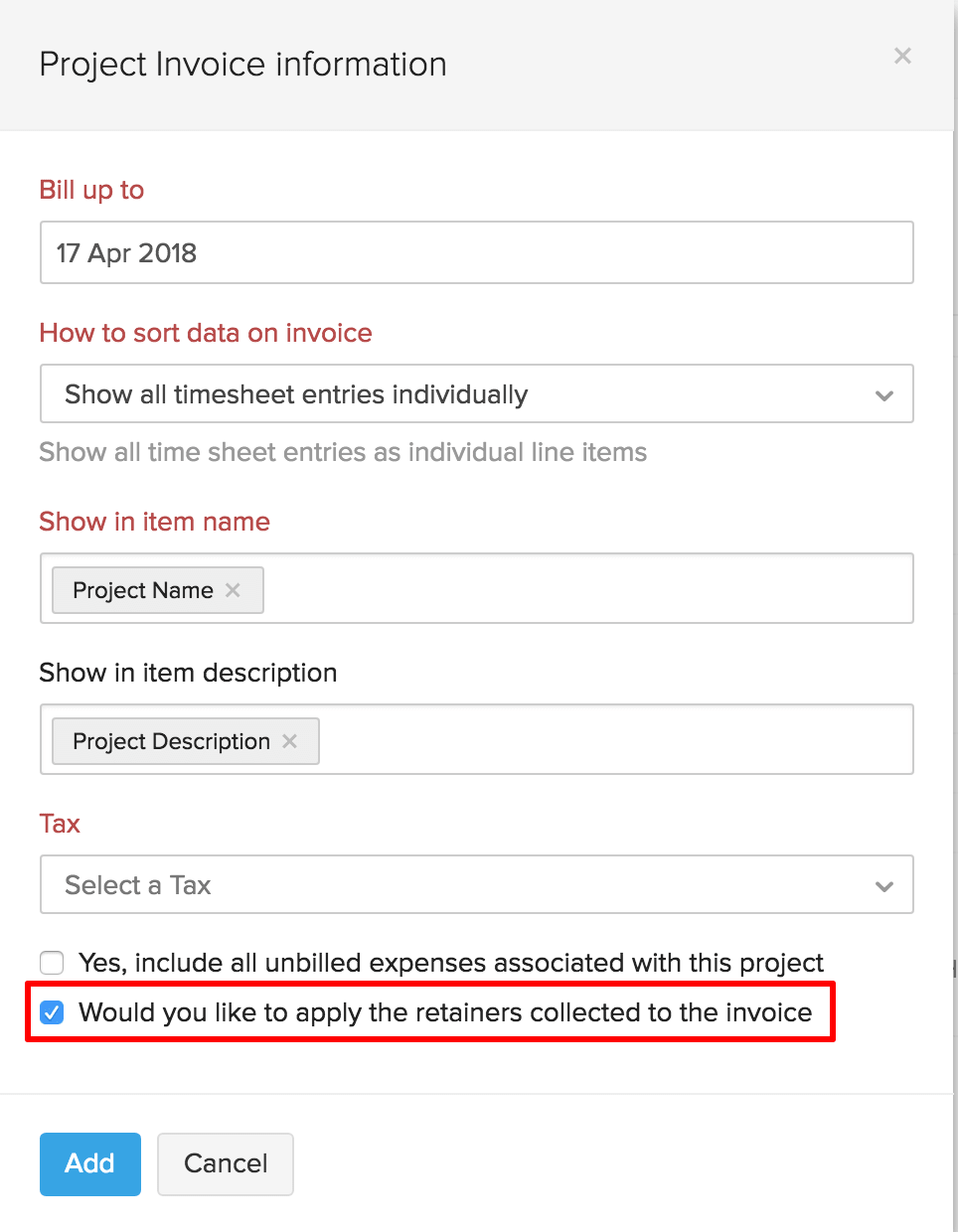
Task: Click the X inside the Project Name chip
Action: click(233, 589)
